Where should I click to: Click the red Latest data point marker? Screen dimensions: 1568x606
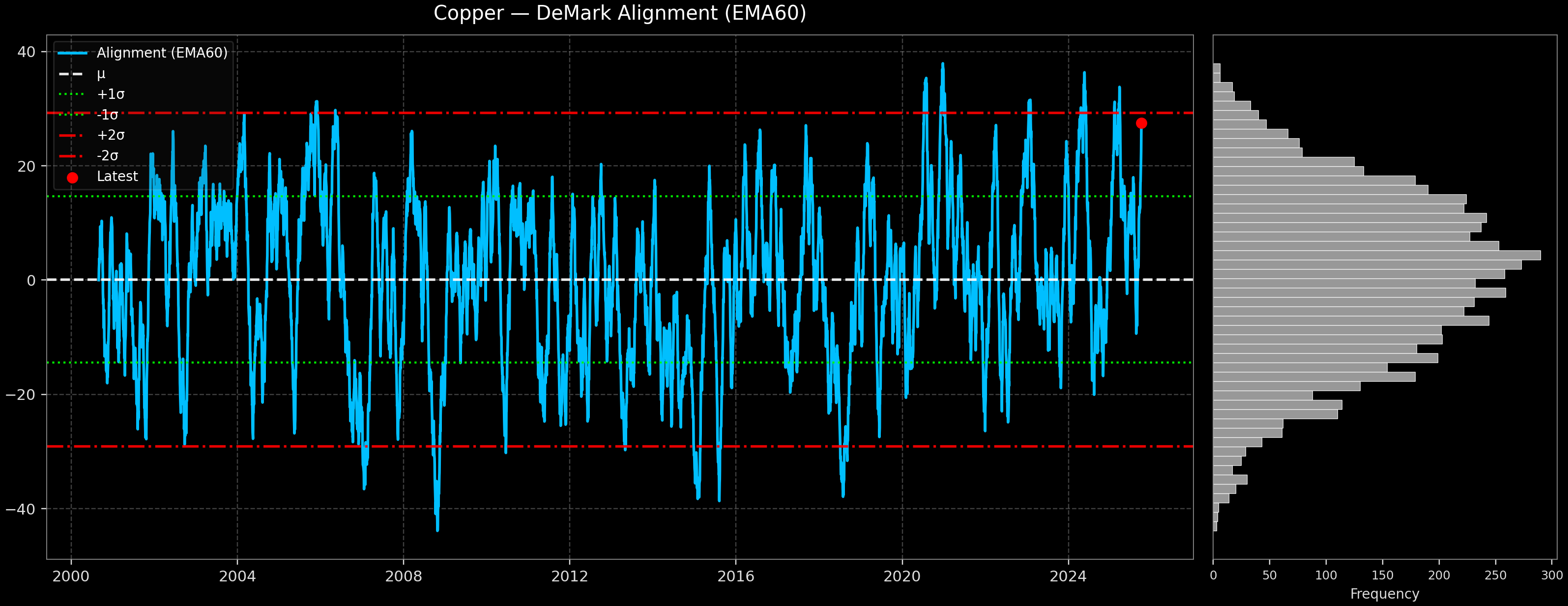[x=1141, y=123]
